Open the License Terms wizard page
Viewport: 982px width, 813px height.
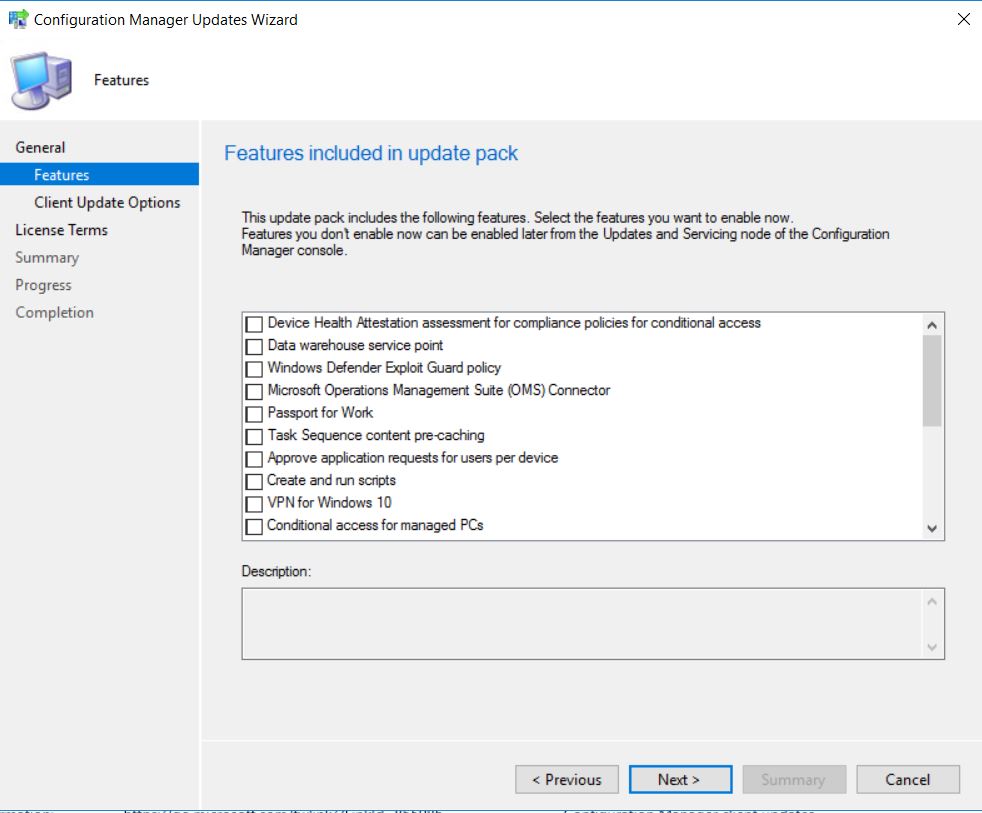coord(61,229)
